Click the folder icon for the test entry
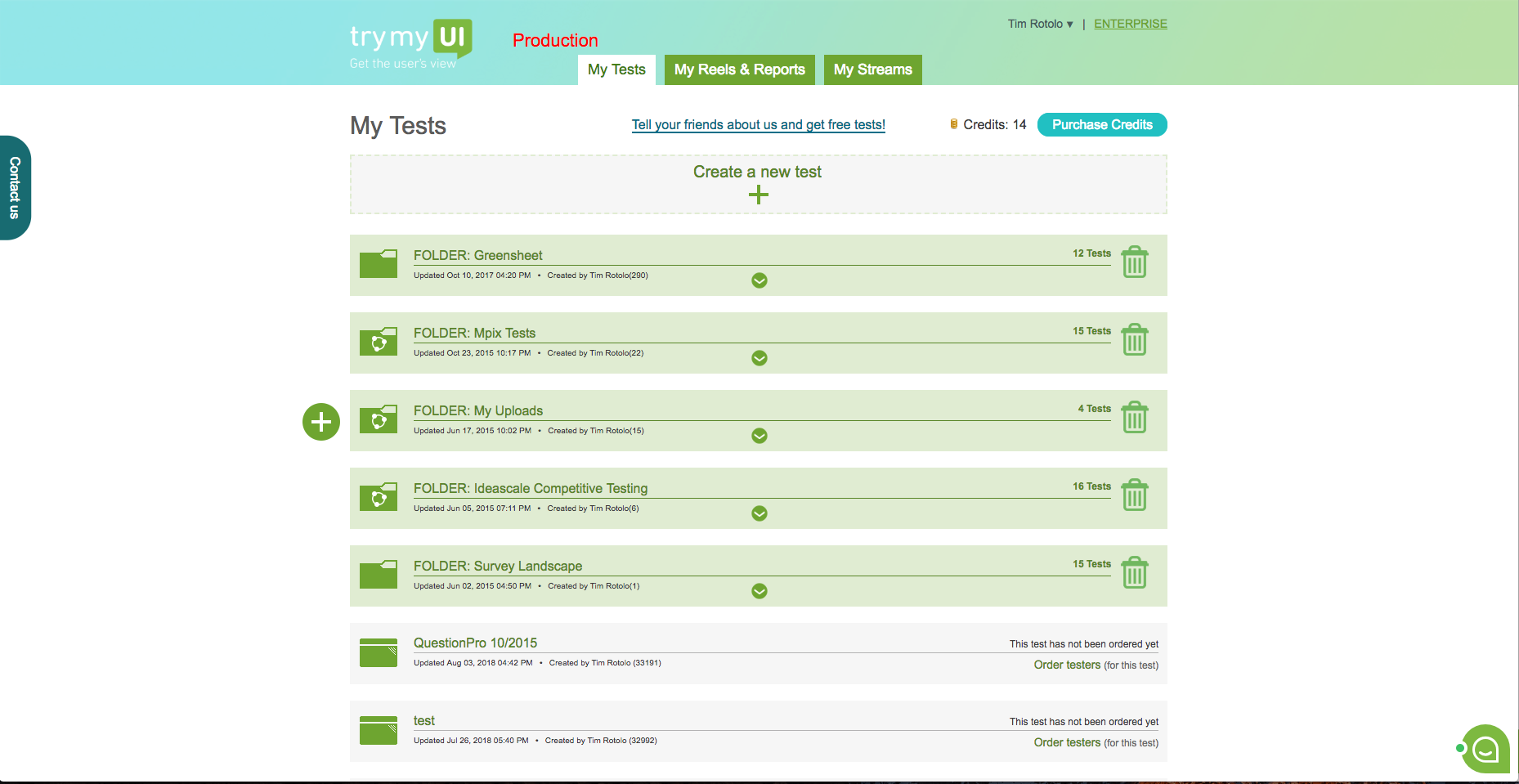Viewport: 1519px width, 784px height. click(x=378, y=730)
